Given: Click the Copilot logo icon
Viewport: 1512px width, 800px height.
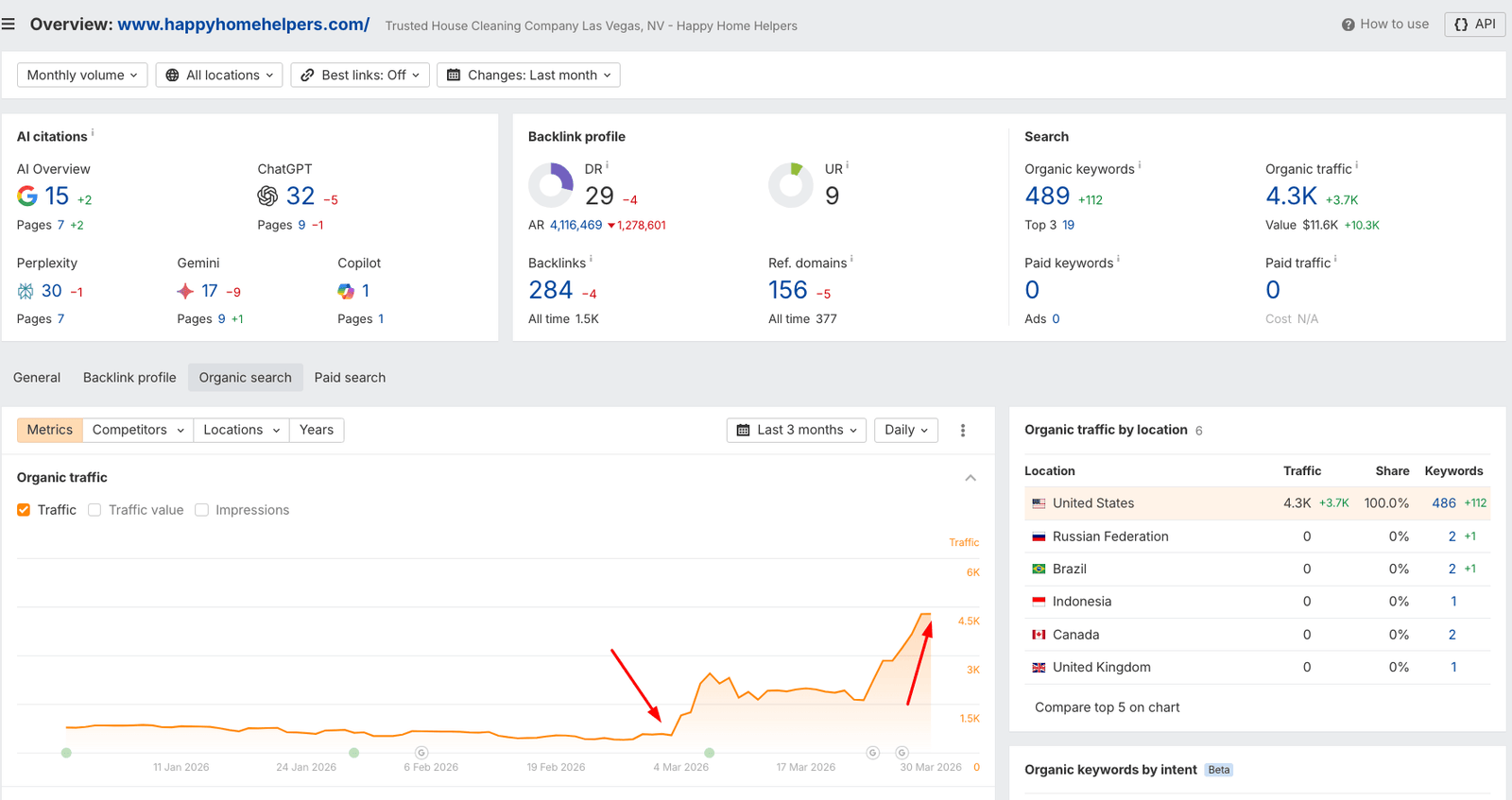Looking at the screenshot, I should (346, 291).
